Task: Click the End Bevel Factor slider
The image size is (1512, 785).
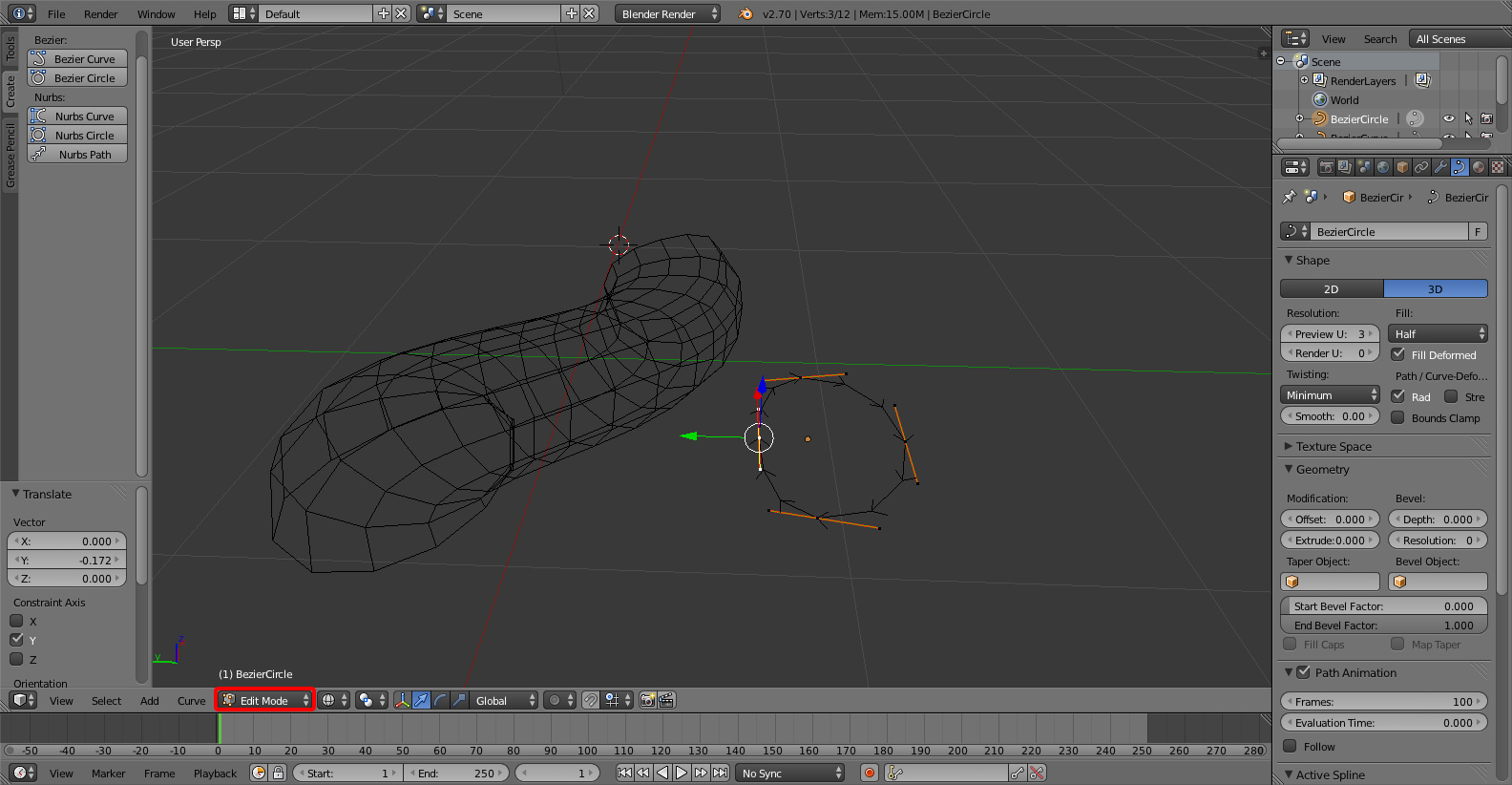Action: click(x=1383, y=625)
